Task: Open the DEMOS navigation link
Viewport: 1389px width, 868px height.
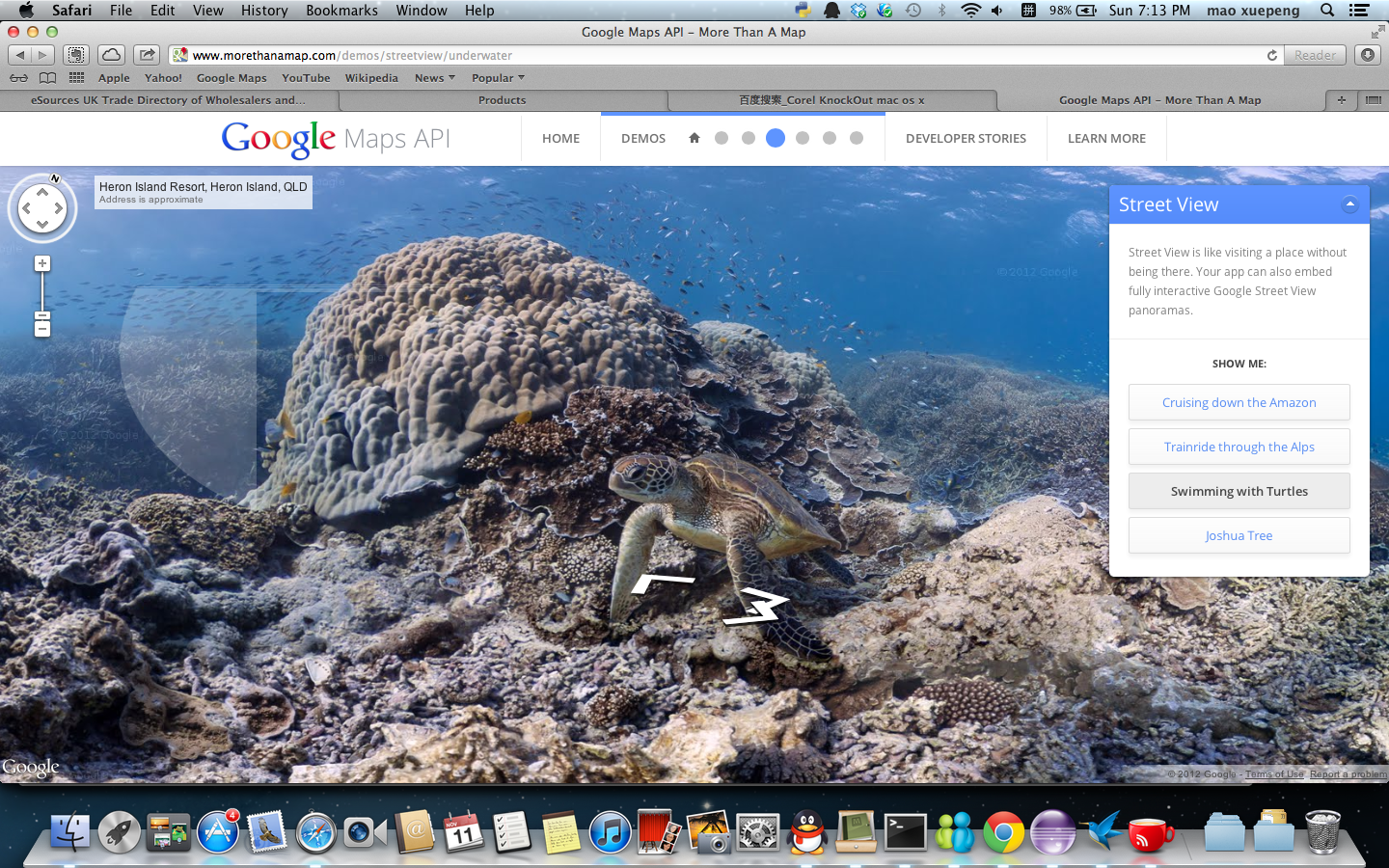Action: tap(643, 138)
